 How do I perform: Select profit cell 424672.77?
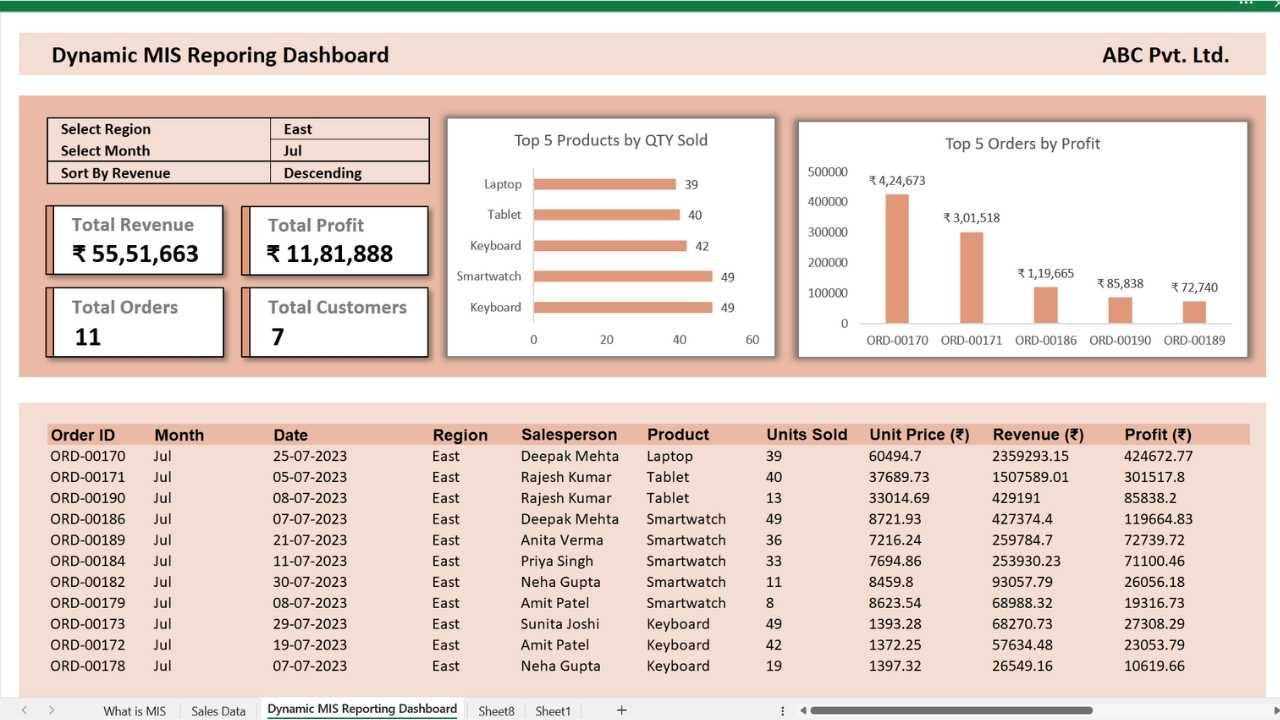click(x=1159, y=456)
